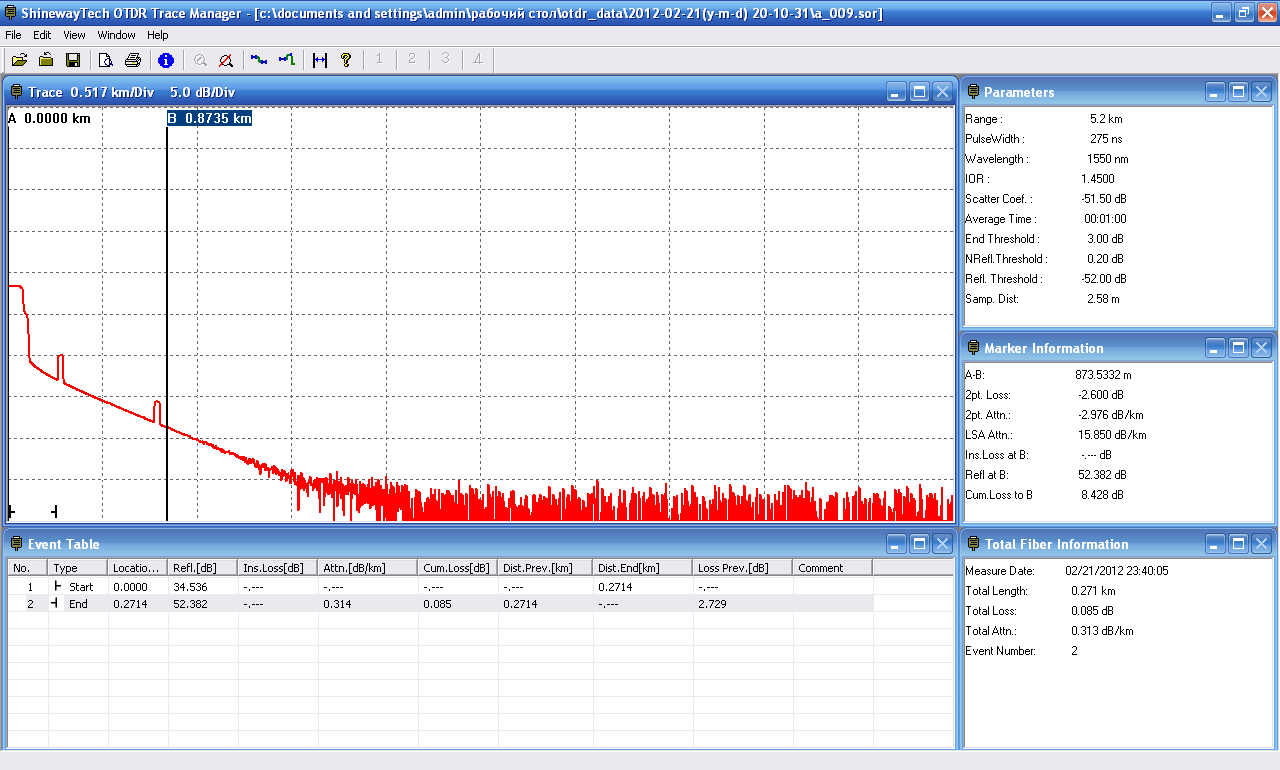Image resolution: width=1280 pixels, height=770 pixels.
Task: Click the A-B marker distance icon
Action: point(320,60)
